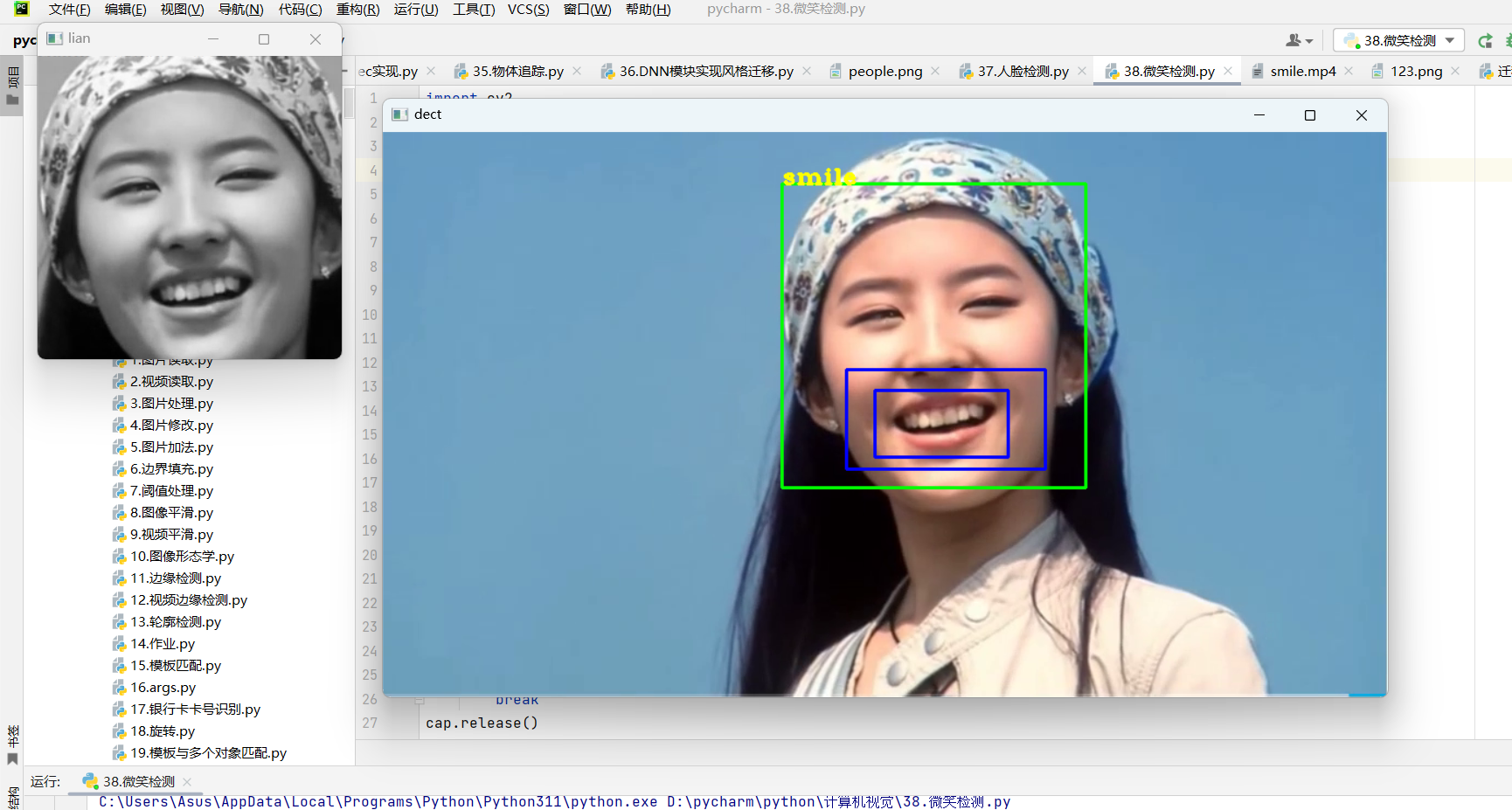Open the user account dropdown icon
Image resolution: width=1512 pixels, height=810 pixels.
coord(1299,40)
